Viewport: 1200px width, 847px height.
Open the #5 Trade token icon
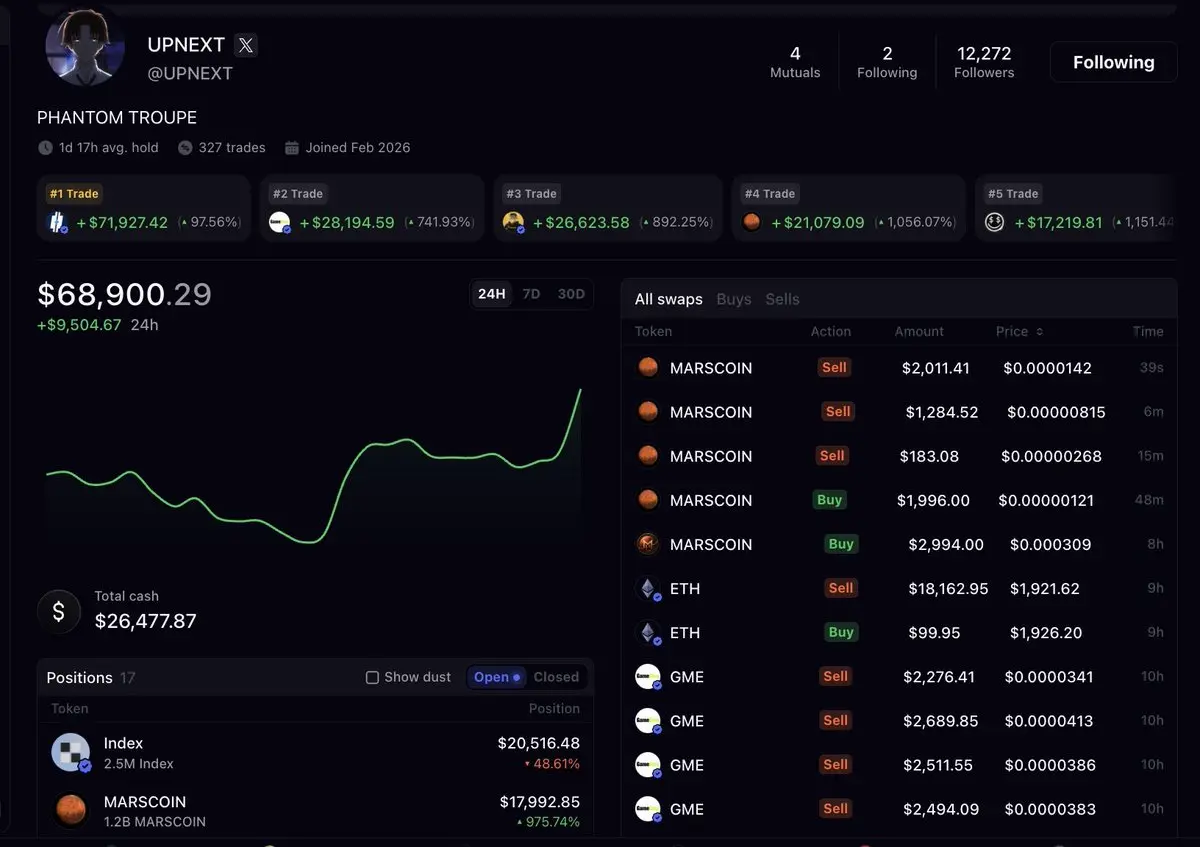994,222
